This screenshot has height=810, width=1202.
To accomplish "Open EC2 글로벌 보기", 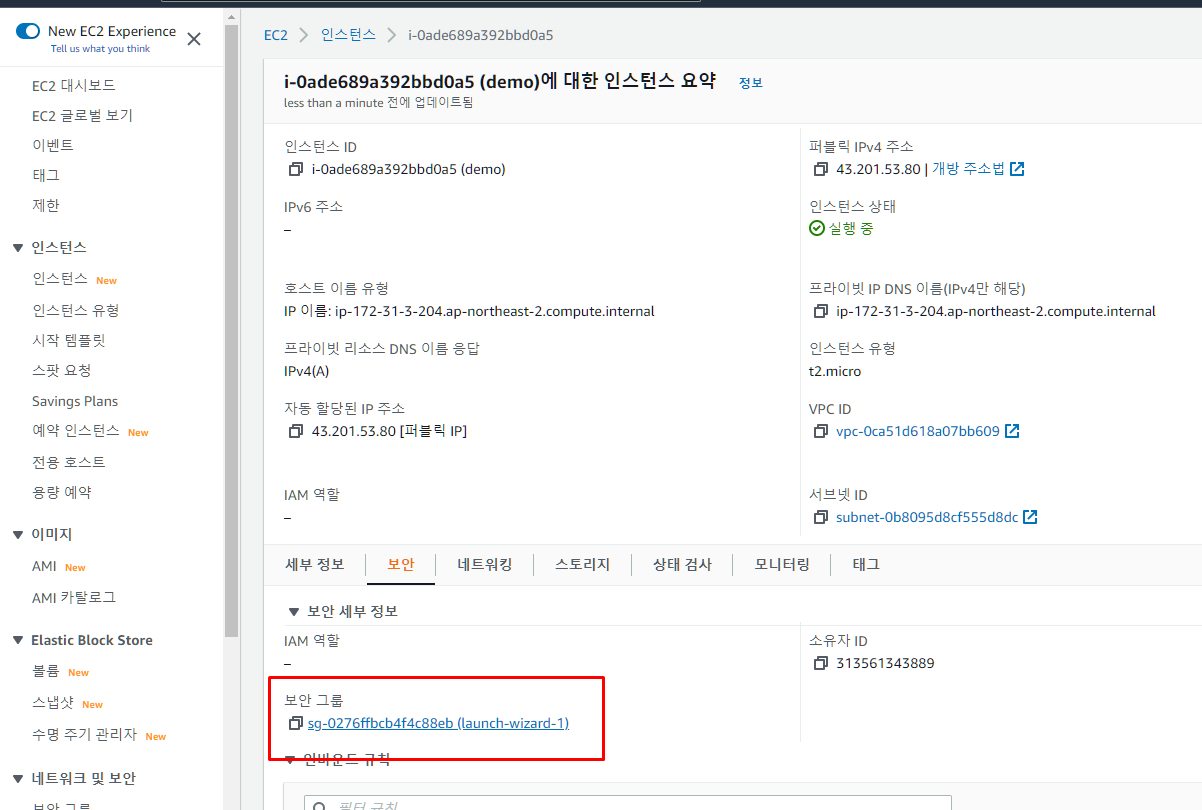I will click(x=82, y=115).
